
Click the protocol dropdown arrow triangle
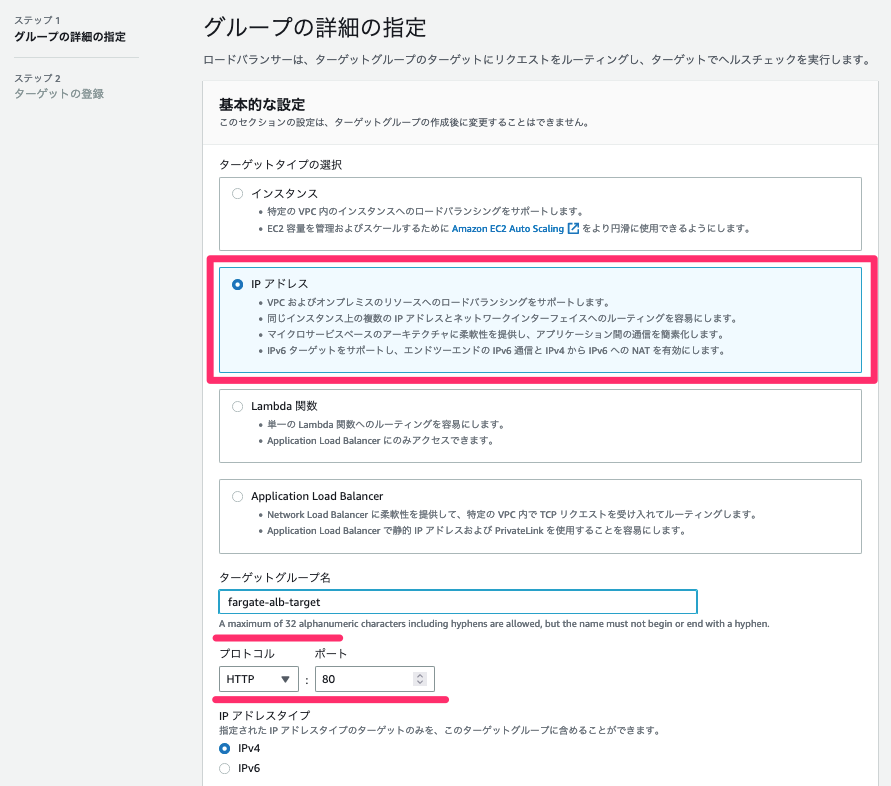tap(285, 679)
